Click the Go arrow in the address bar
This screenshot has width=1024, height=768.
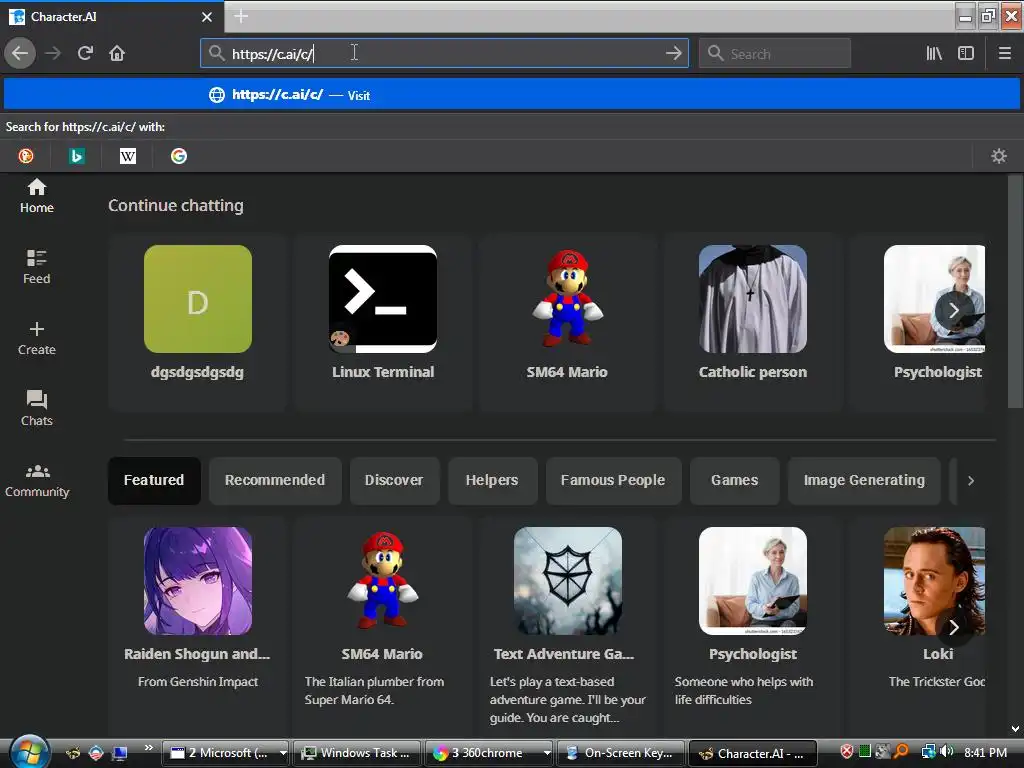[673, 53]
